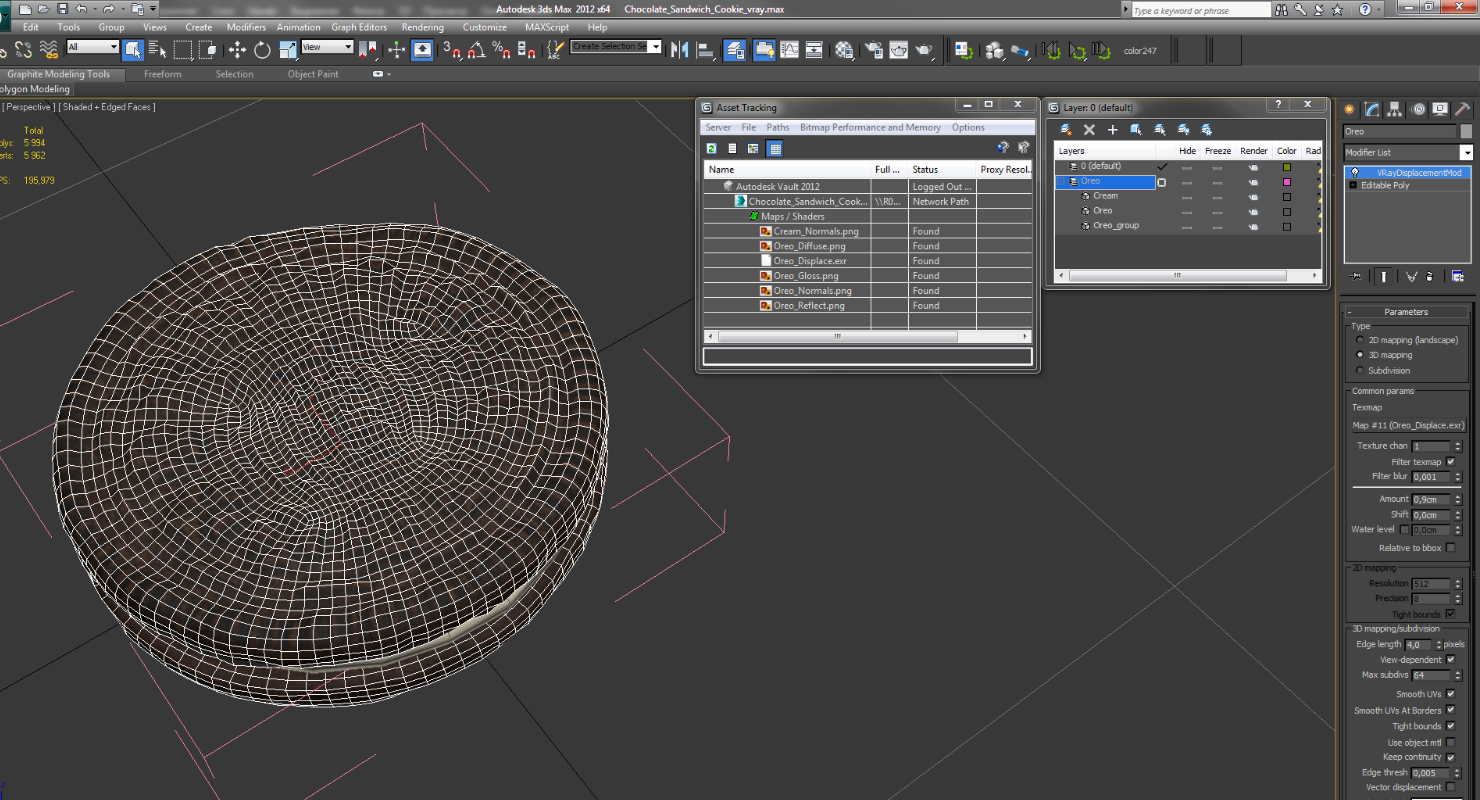This screenshot has width=1480, height=800.
Task: Add selected objects to highlighted layer
Action: tap(1112, 129)
